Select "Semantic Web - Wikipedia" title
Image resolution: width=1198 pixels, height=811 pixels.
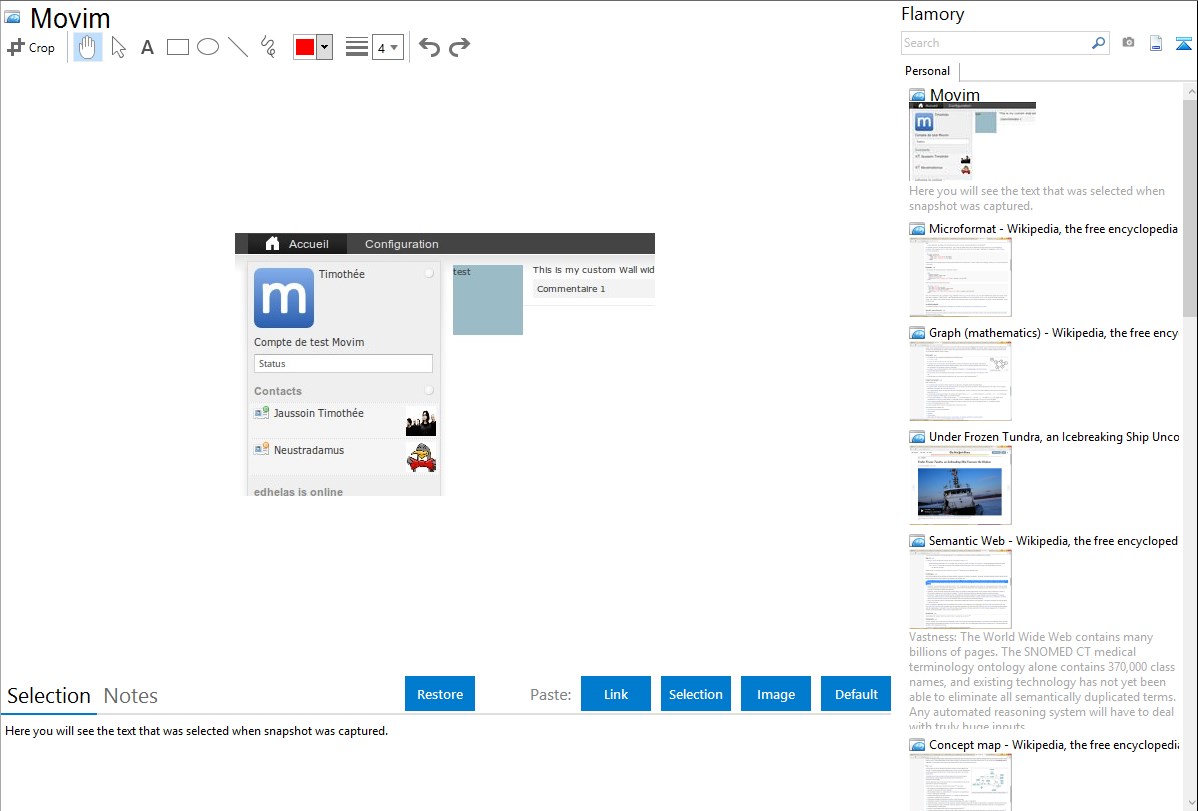tap(1054, 541)
